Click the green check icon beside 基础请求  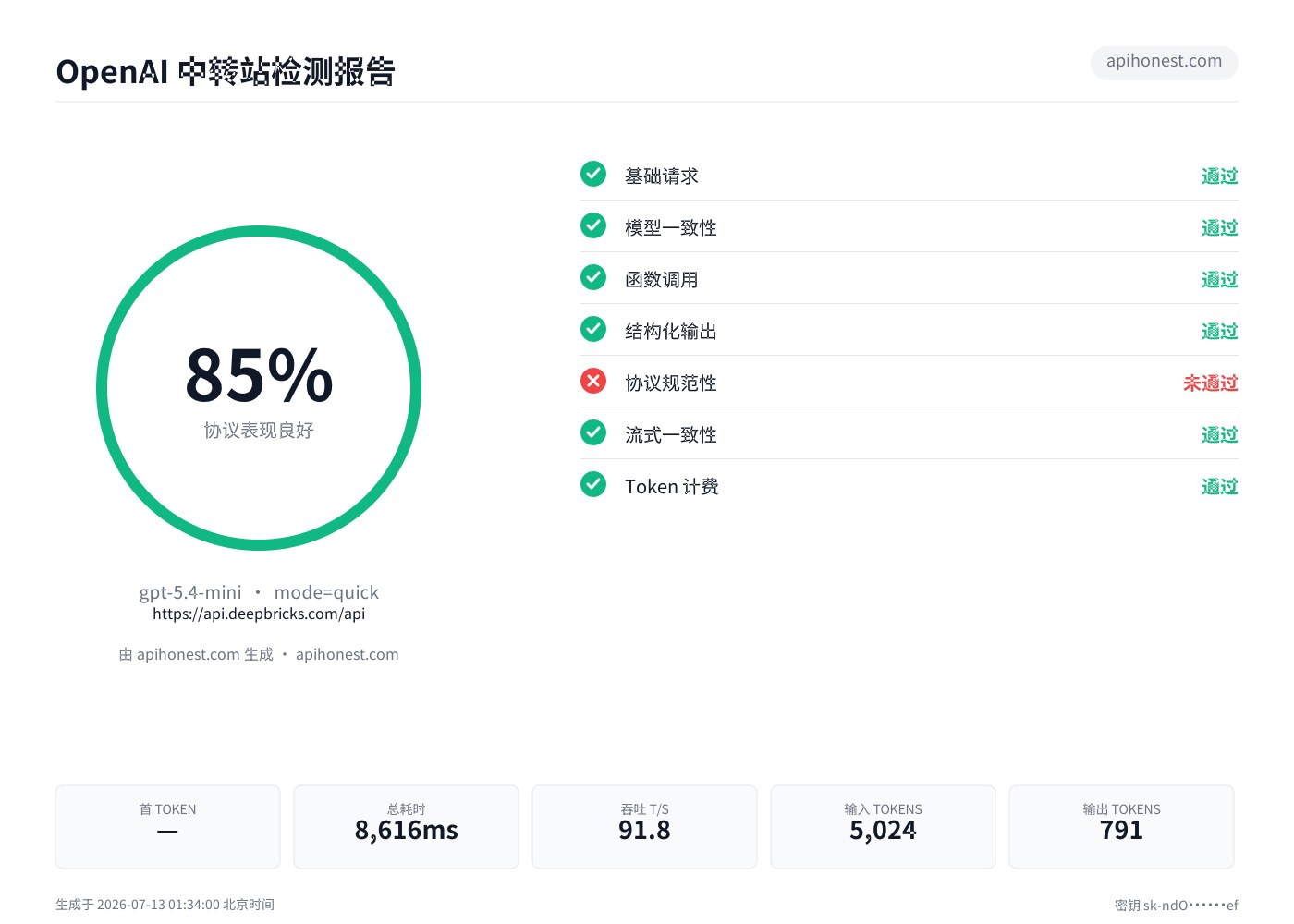pyautogui.click(x=593, y=174)
